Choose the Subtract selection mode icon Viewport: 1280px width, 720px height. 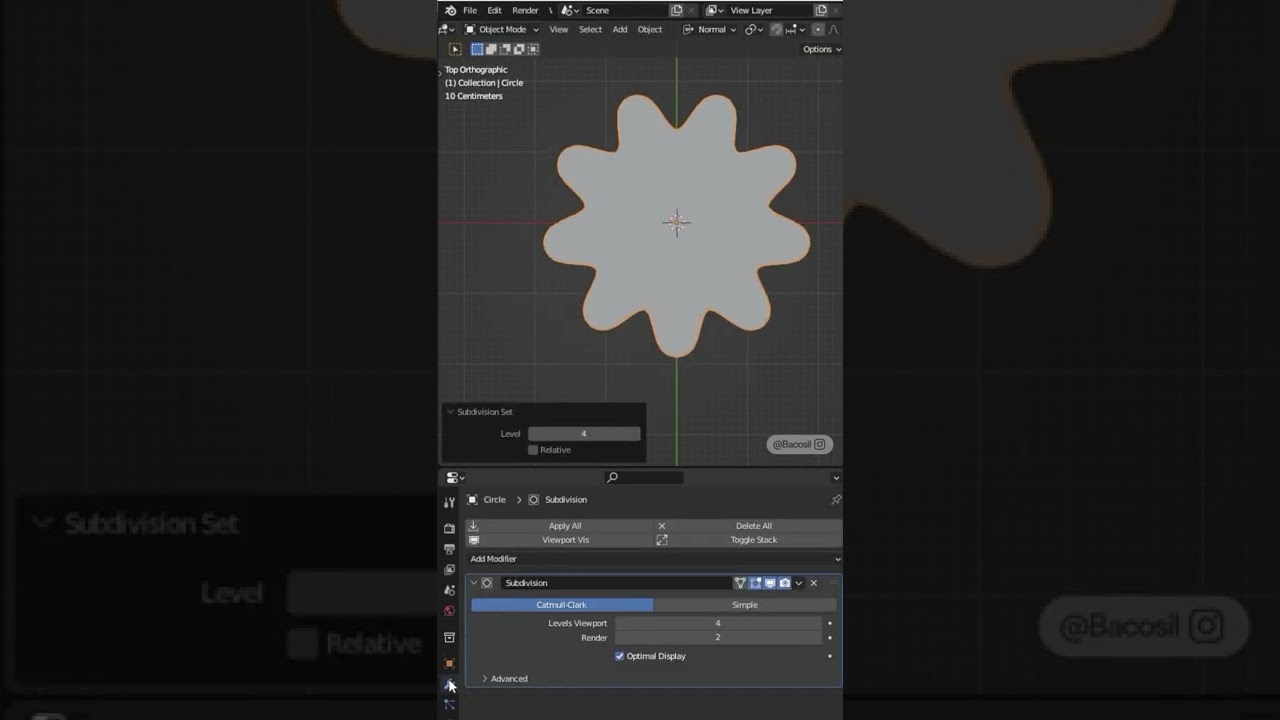(505, 49)
